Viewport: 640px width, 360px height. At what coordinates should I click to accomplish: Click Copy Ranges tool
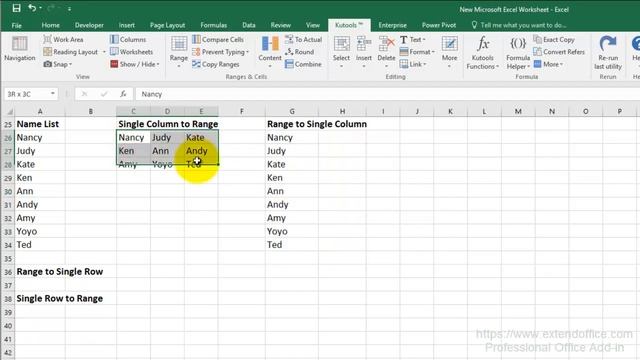(216, 64)
